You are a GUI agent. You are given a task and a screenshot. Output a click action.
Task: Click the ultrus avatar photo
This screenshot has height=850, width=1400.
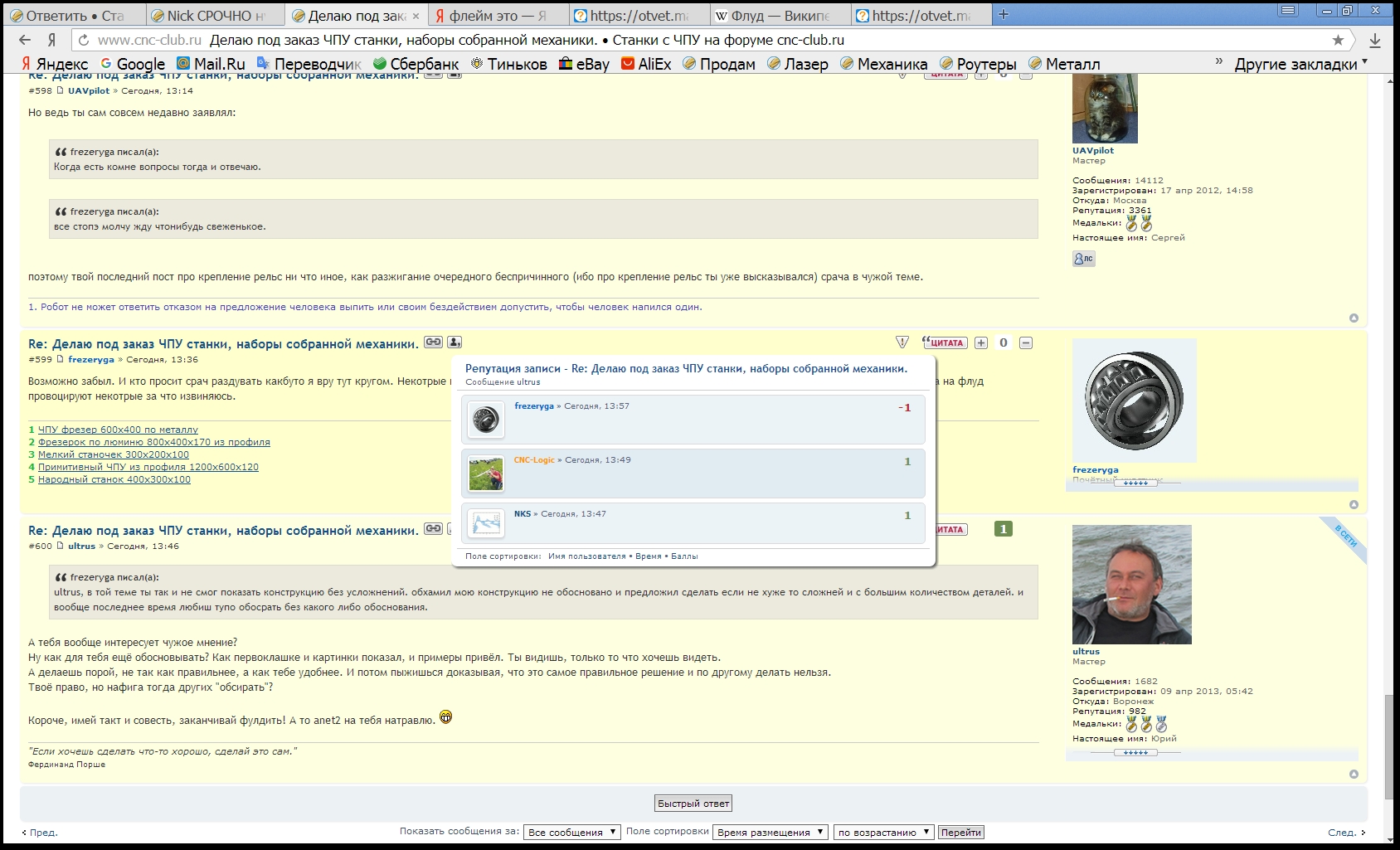coord(1132,585)
